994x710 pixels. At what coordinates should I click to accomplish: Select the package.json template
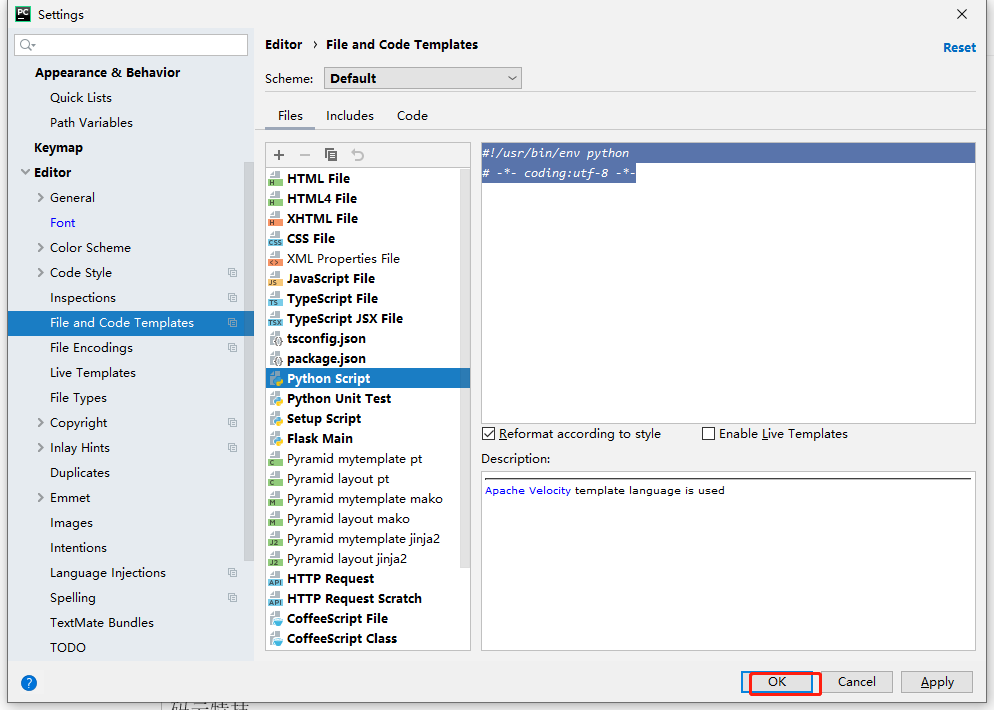[x=326, y=359]
